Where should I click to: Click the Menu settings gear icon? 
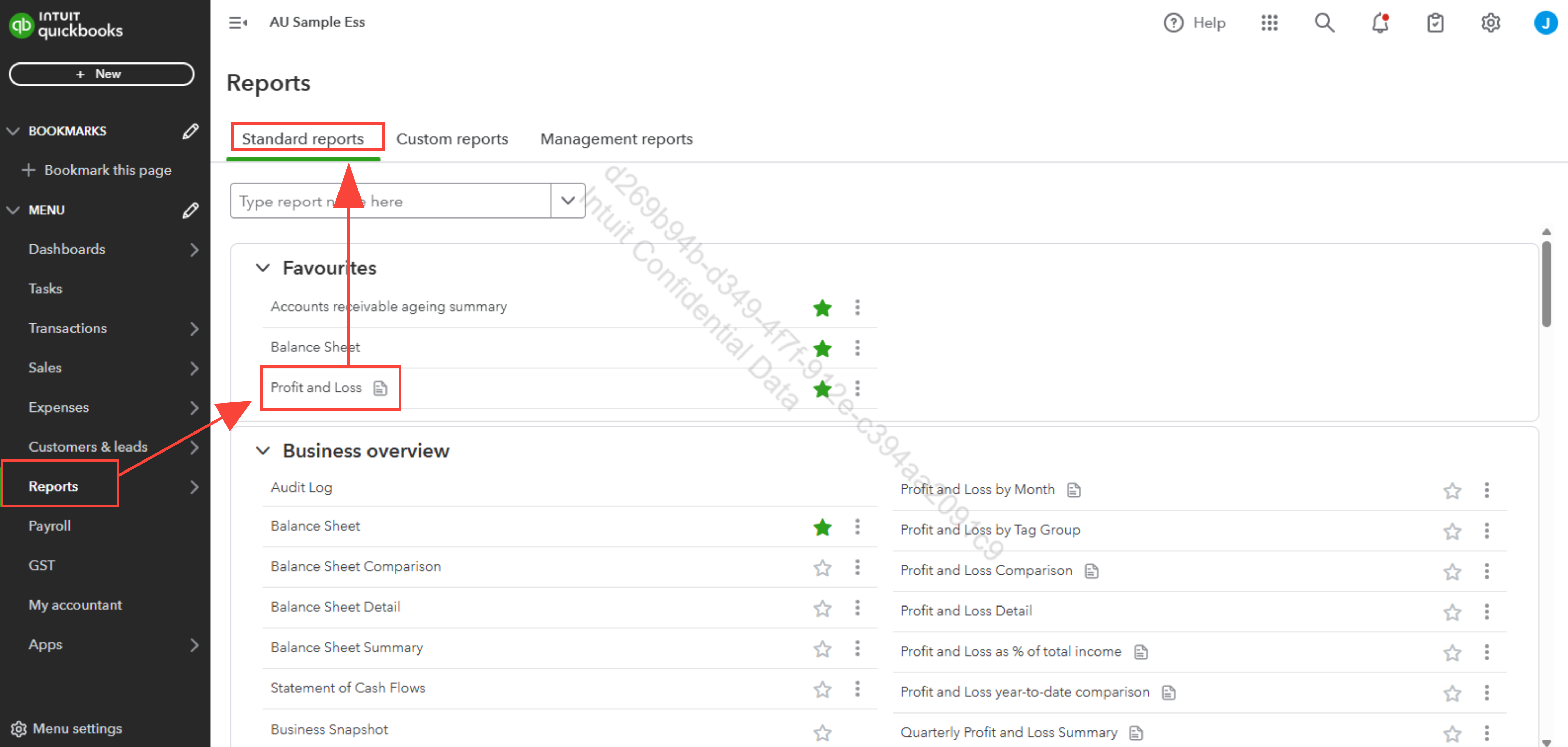coord(19,729)
